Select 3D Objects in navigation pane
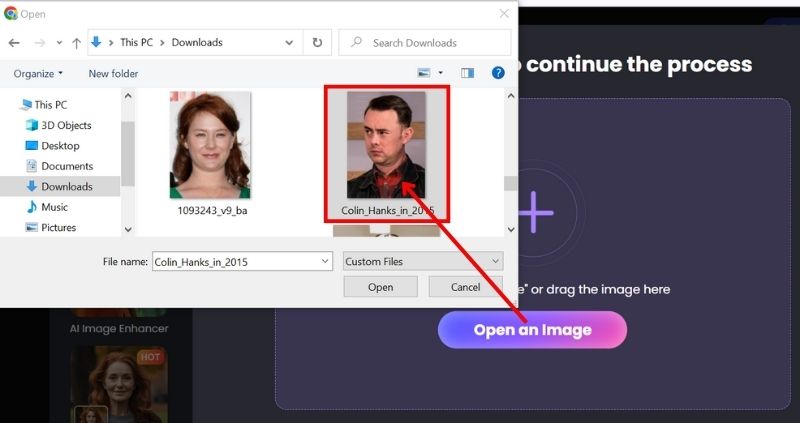 (x=66, y=125)
